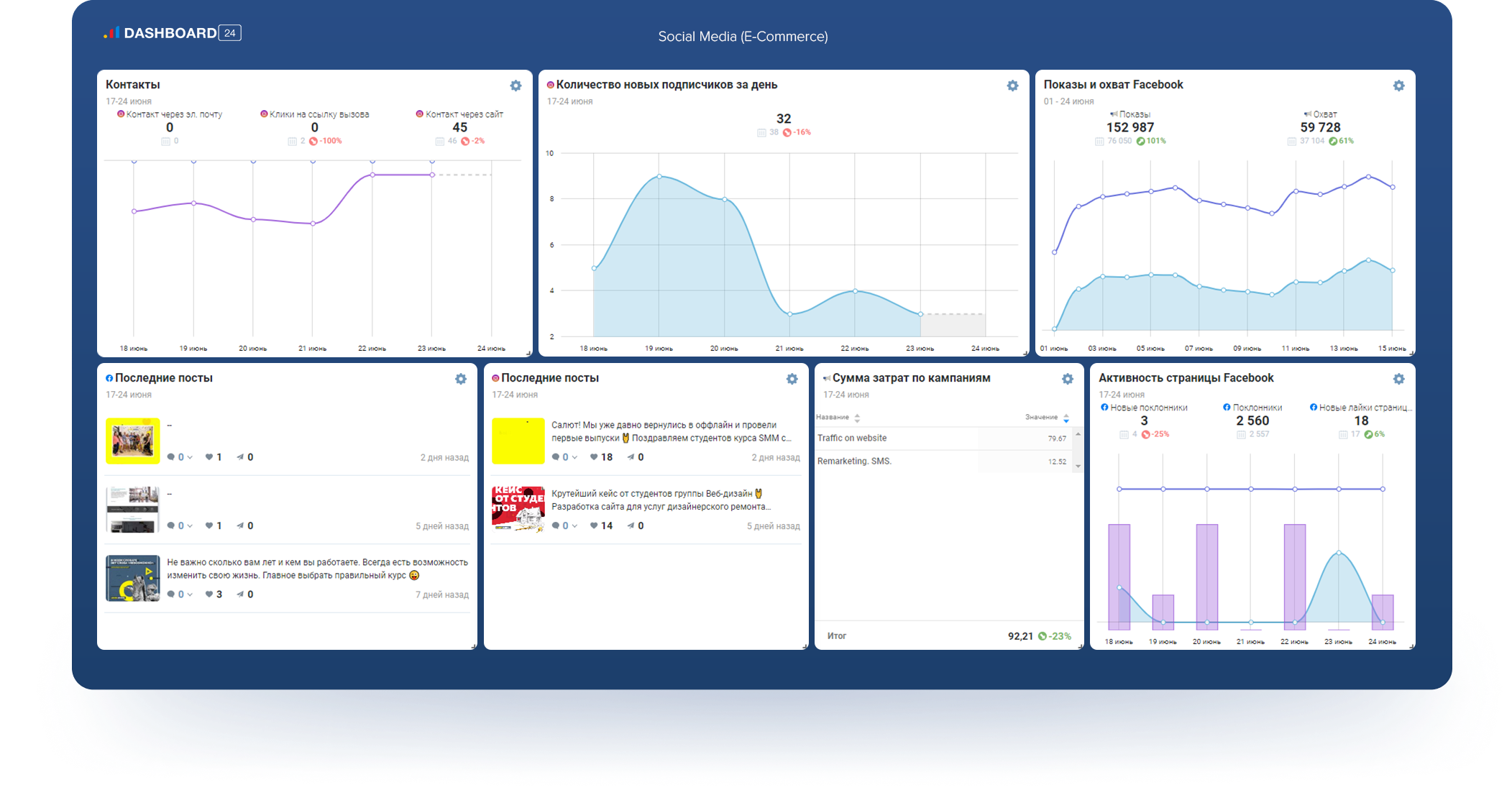Toggle the Показы series in Facebook chart legend
This screenshot has height=790, width=1512.
(1130, 114)
